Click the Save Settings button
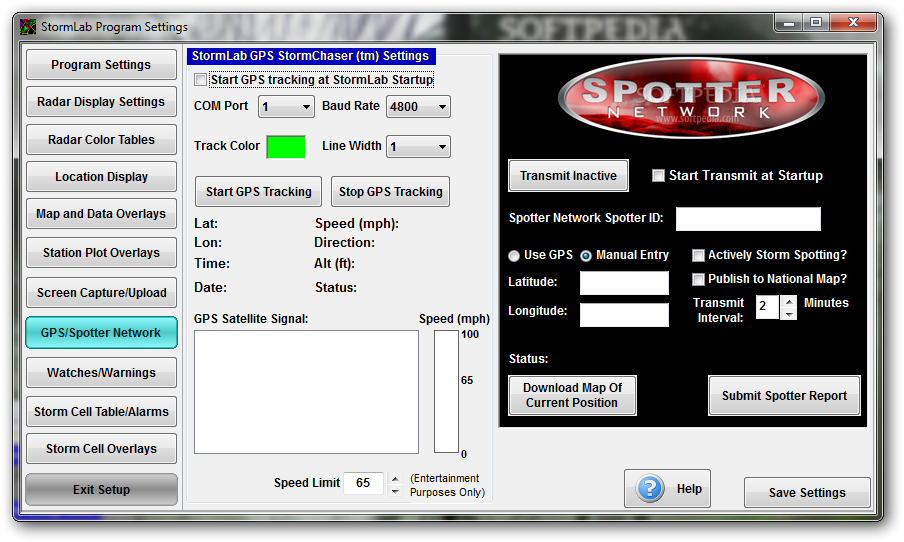 click(807, 492)
